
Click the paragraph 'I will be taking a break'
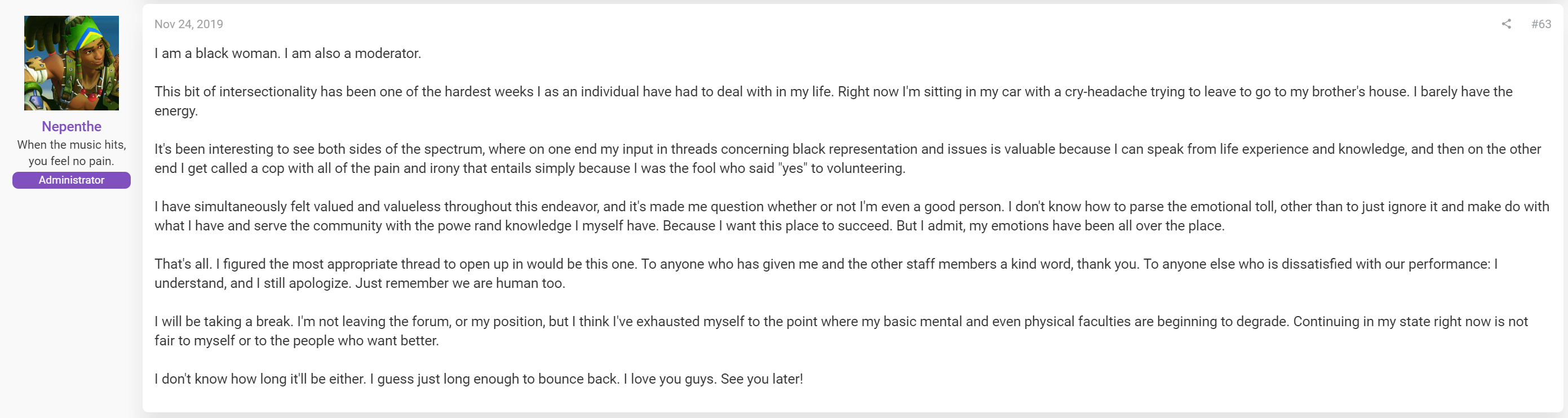pyautogui.click(x=841, y=331)
